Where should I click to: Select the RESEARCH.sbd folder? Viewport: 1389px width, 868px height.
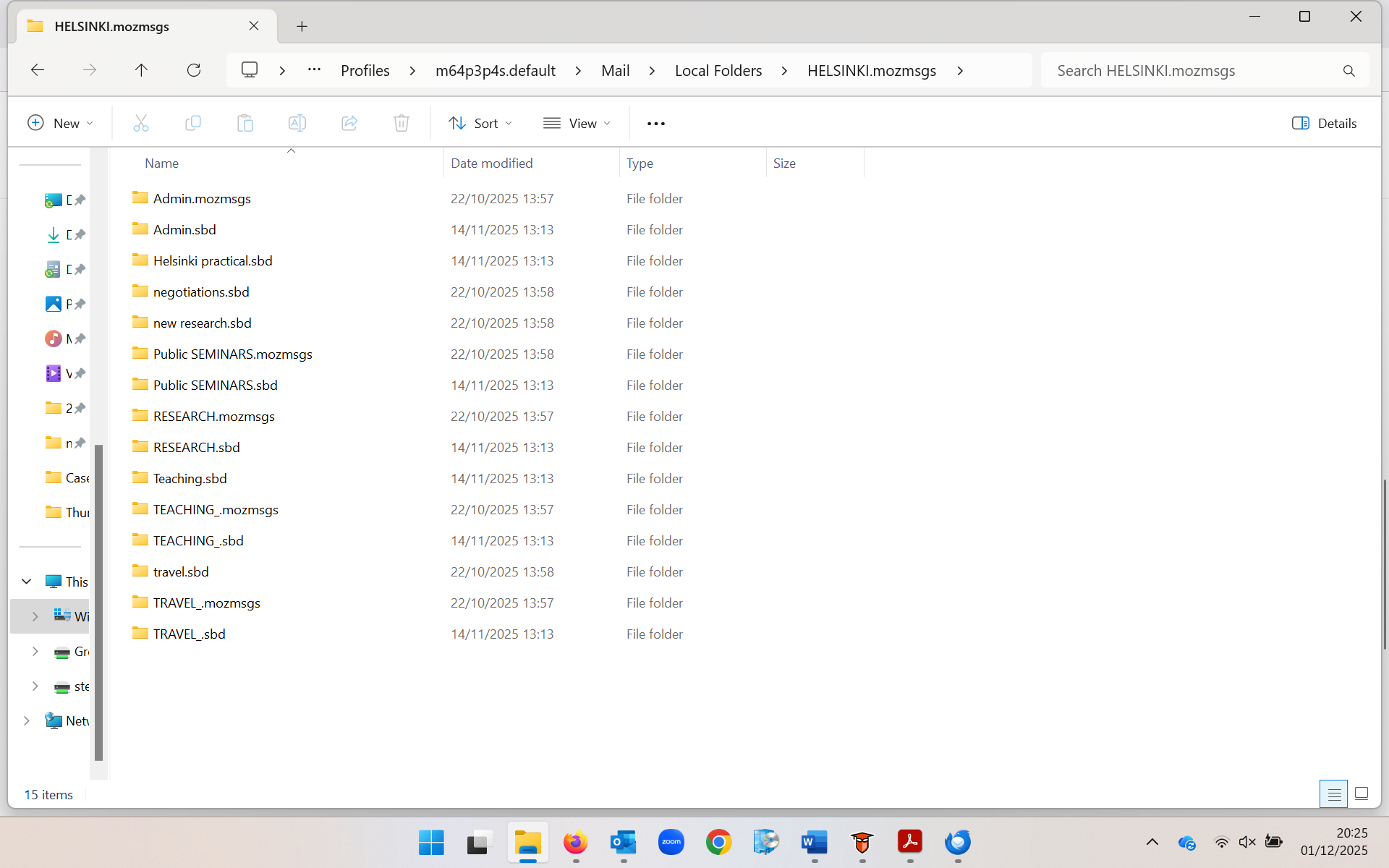click(196, 447)
